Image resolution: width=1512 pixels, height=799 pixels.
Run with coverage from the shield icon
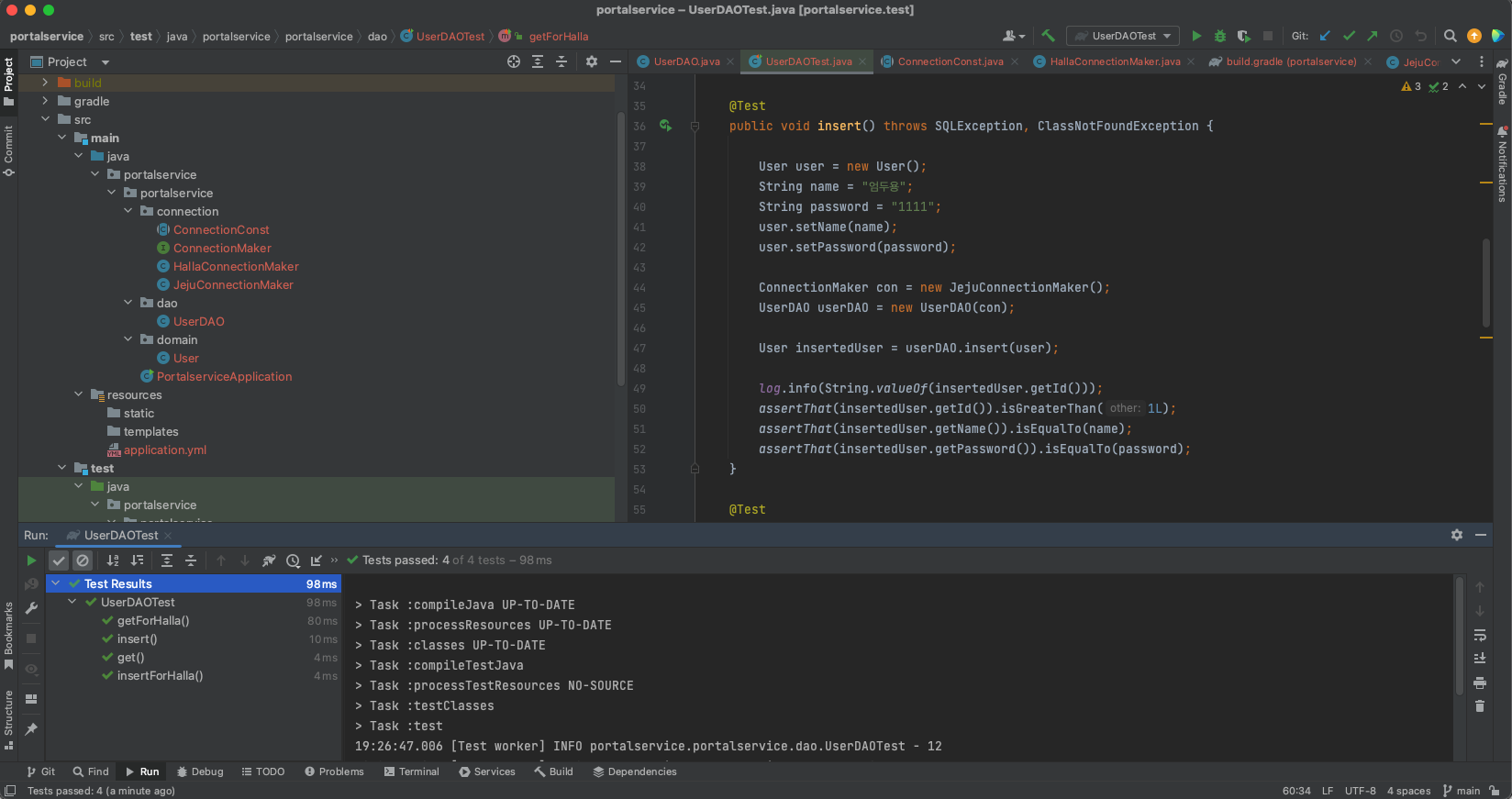pyautogui.click(x=1244, y=36)
